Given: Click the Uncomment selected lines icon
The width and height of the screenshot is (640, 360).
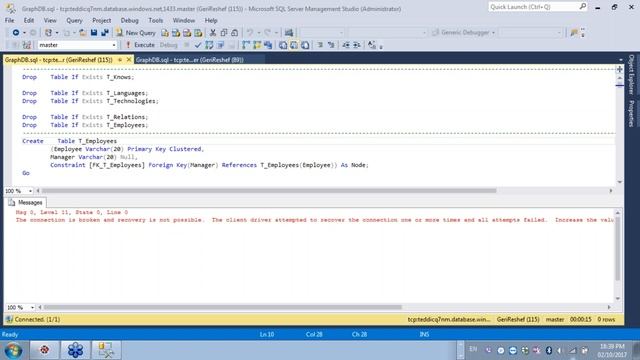Looking at the screenshot, I should [331, 45].
